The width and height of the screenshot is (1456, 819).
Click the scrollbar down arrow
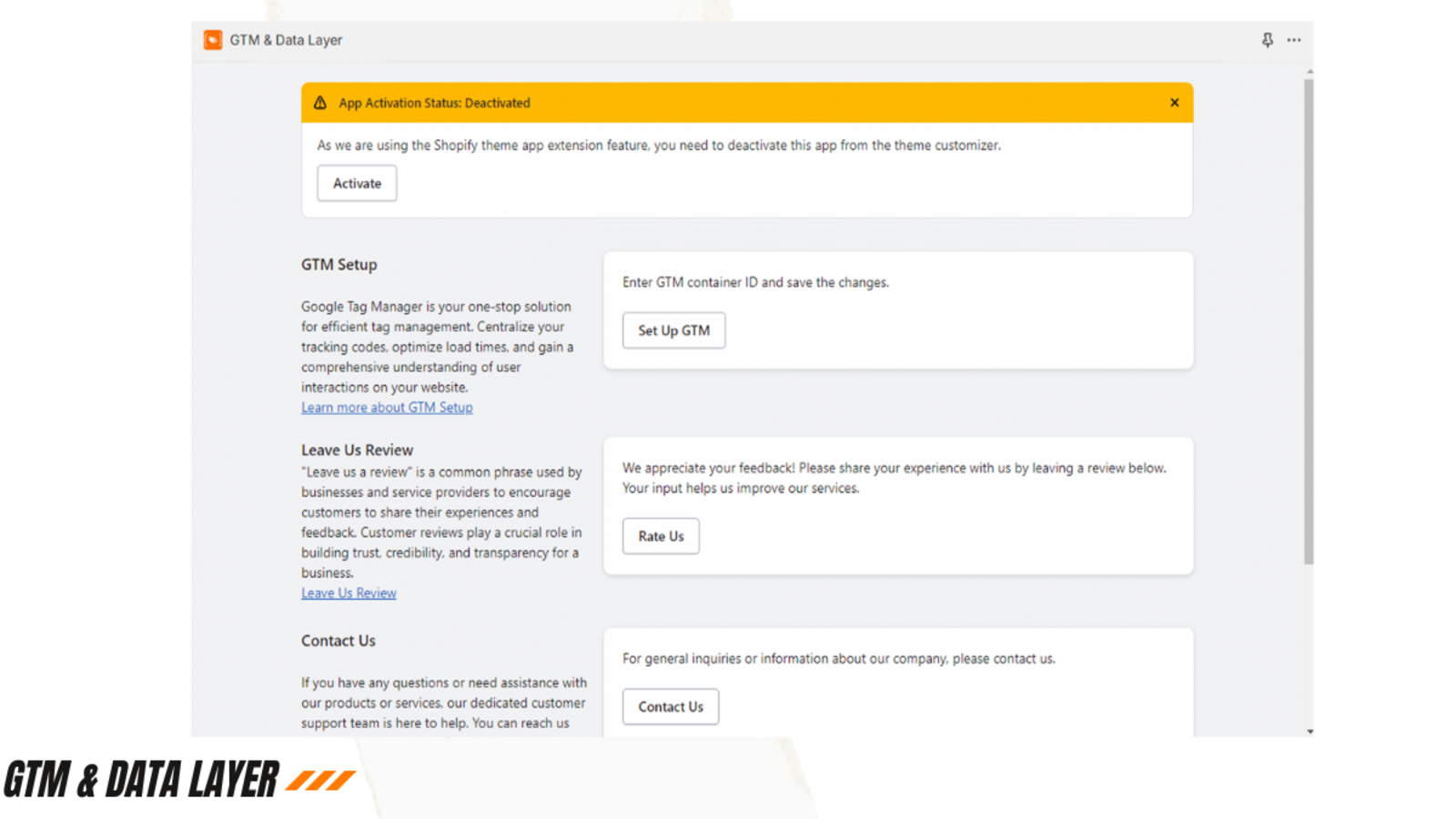(x=1309, y=732)
